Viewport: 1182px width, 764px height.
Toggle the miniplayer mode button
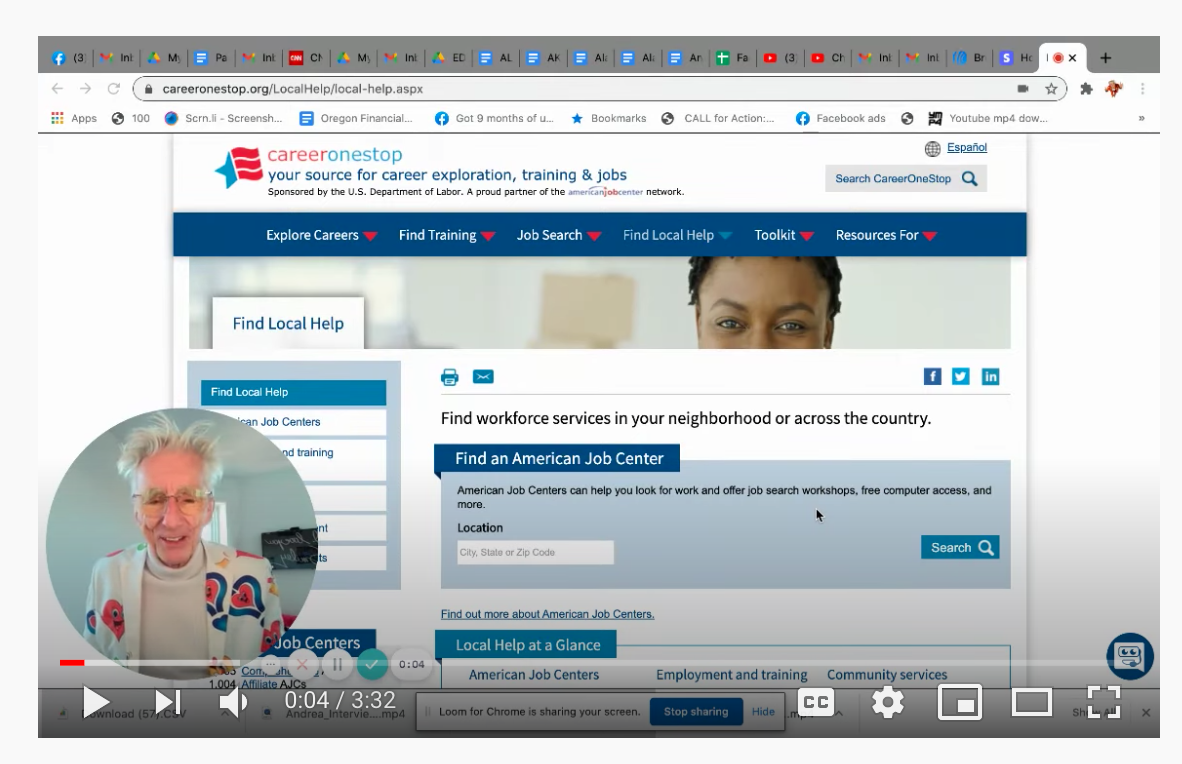[959, 702]
